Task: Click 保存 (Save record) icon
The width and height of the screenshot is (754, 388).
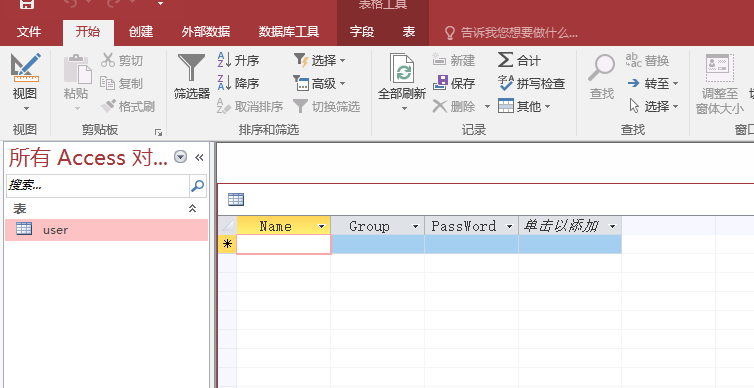Action: pos(440,83)
